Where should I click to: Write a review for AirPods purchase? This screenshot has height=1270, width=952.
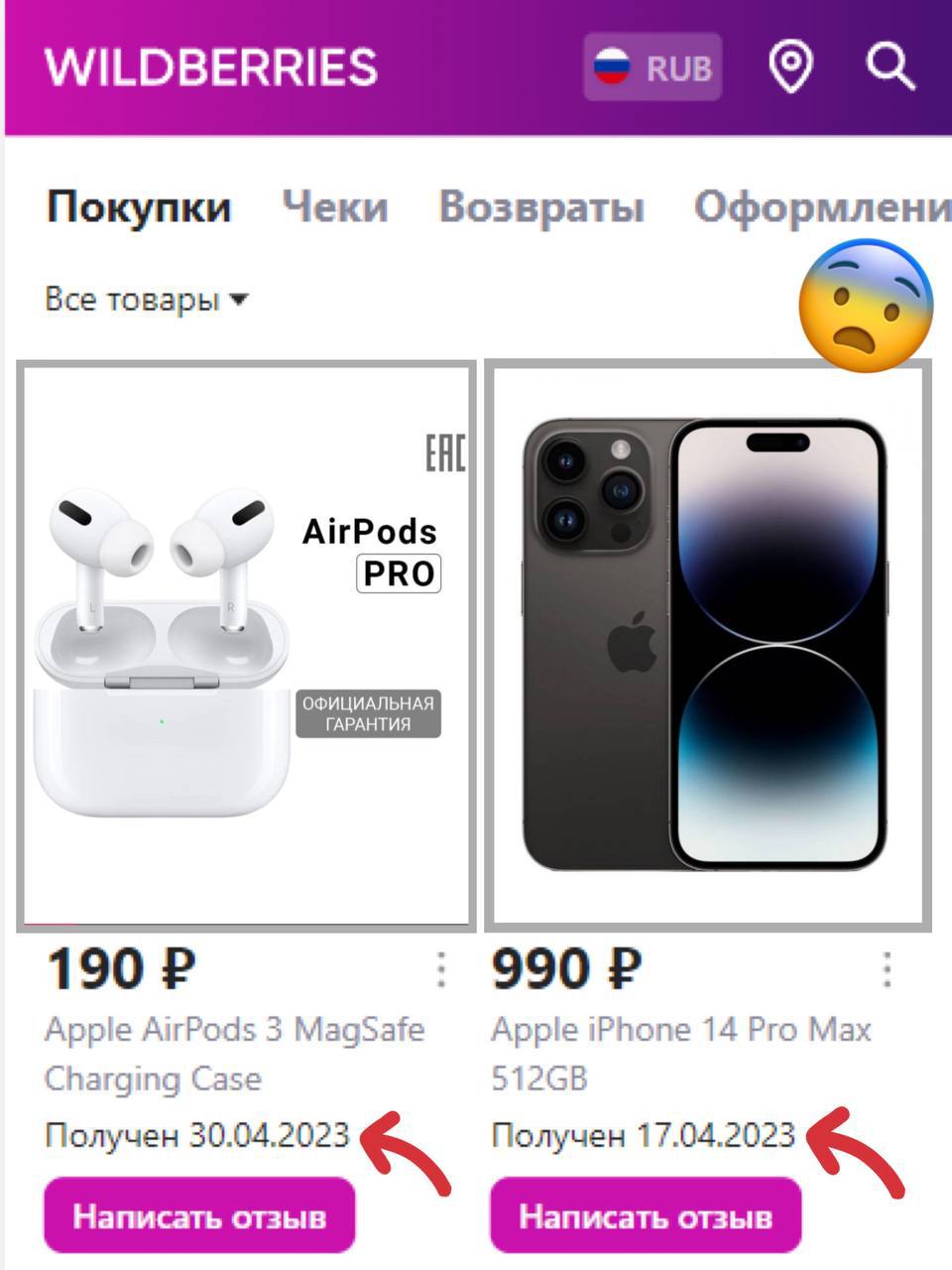[x=199, y=1215]
